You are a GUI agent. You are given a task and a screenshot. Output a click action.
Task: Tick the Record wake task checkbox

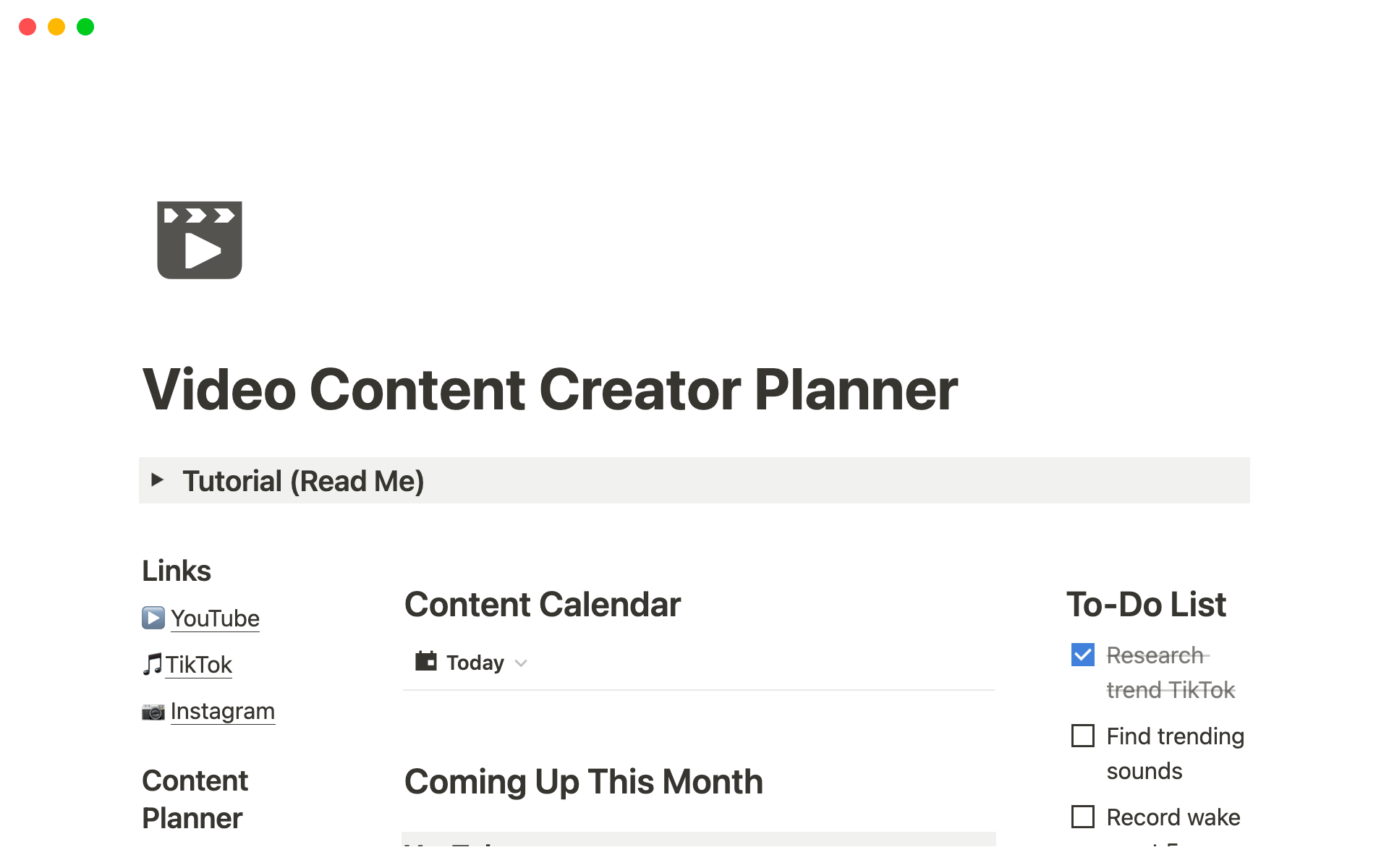(1082, 817)
